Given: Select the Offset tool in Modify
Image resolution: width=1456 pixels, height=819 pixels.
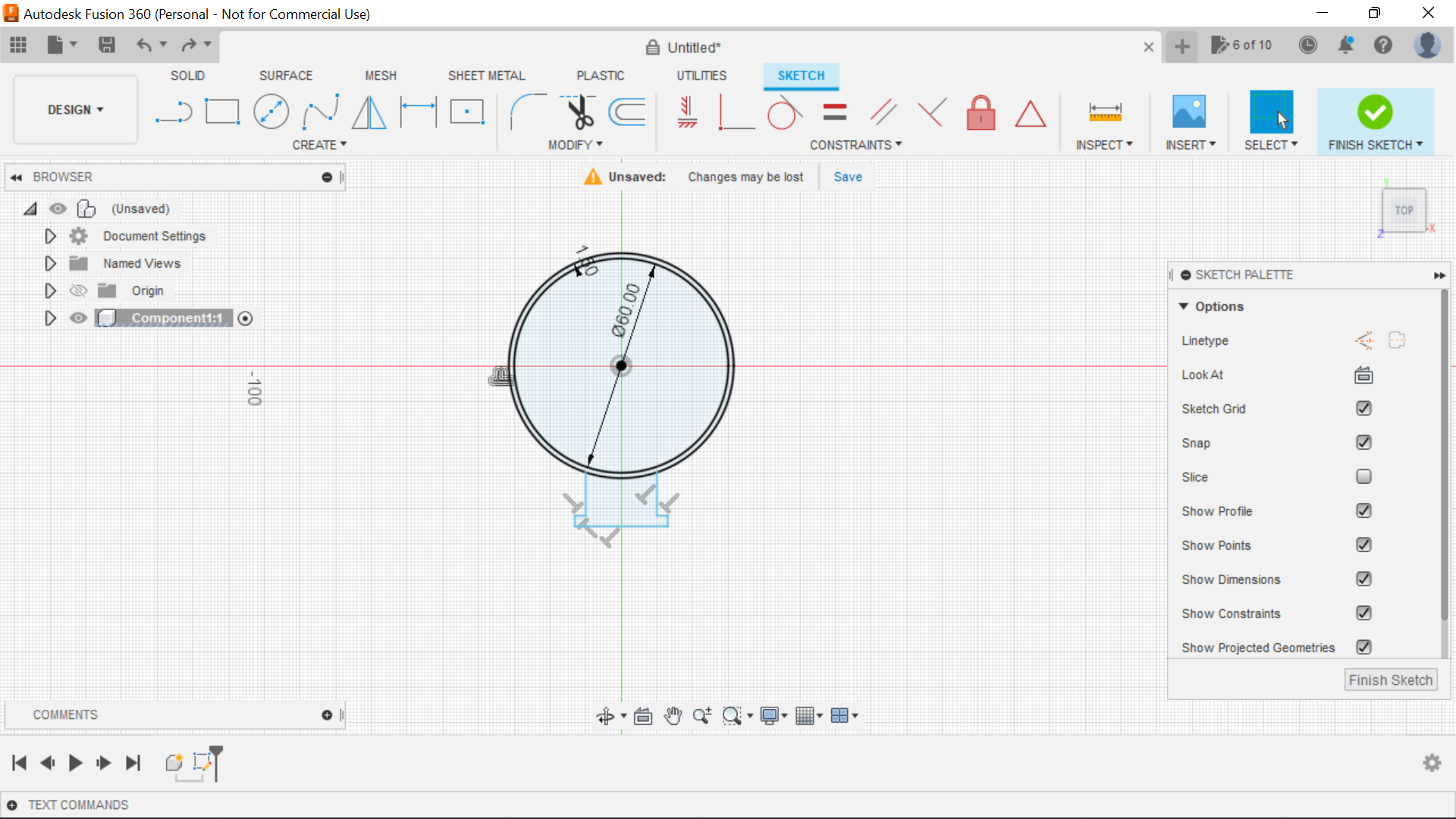Looking at the screenshot, I should coord(626,111).
